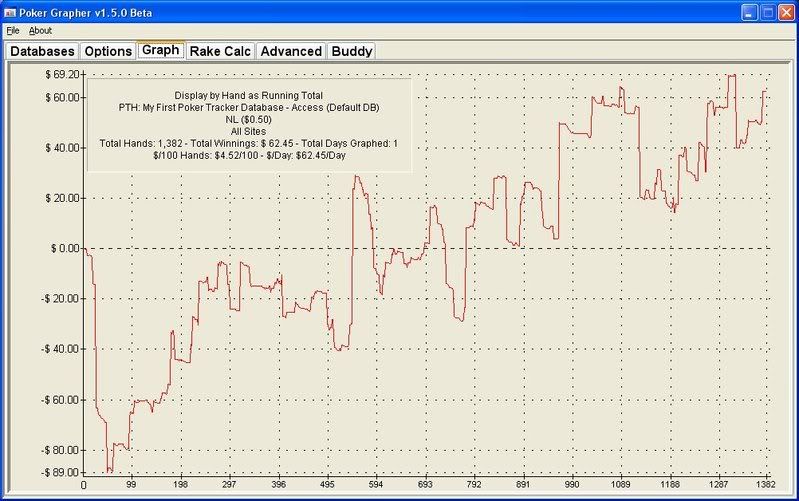Click the 99 x-axis hand label
This screenshot has width=799, height=501.
[x=131, y=485]
